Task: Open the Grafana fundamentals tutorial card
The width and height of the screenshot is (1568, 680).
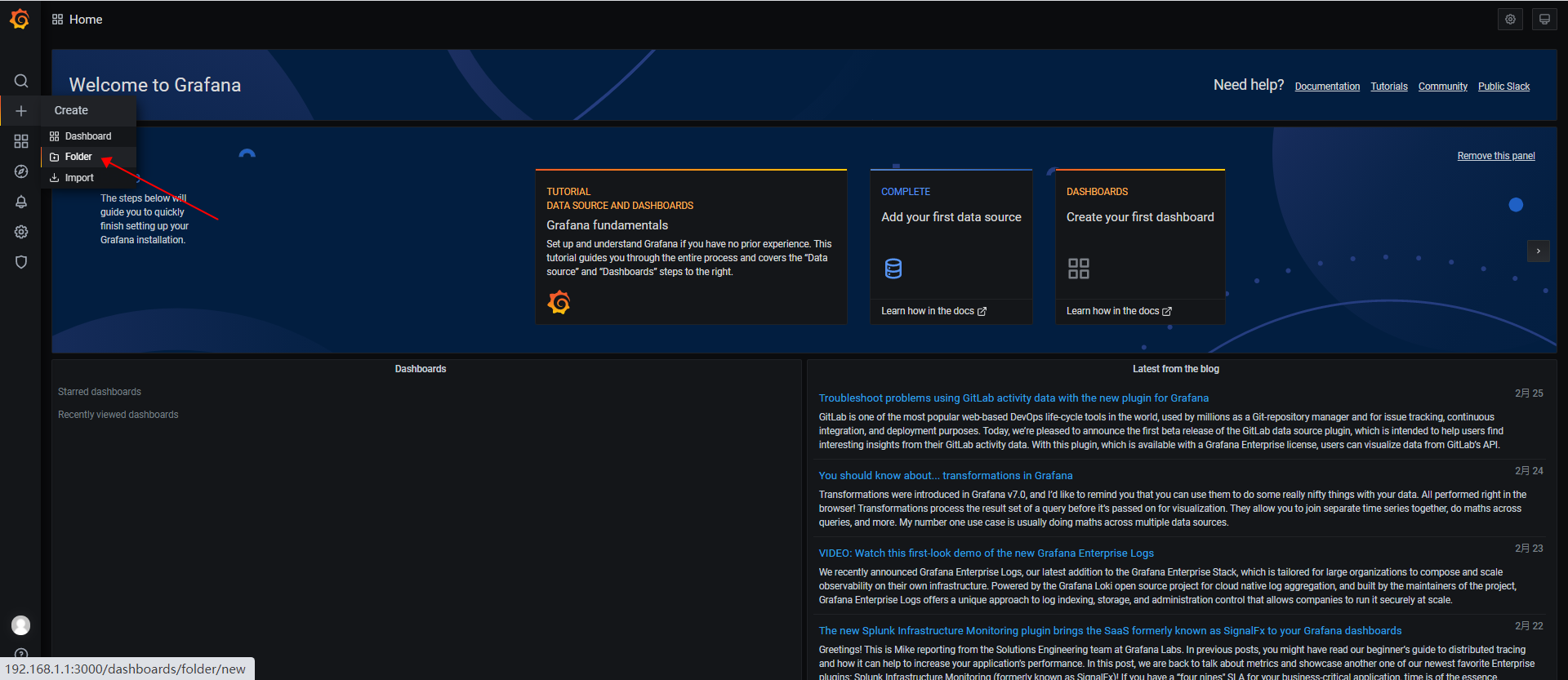Action: (691, 247)
